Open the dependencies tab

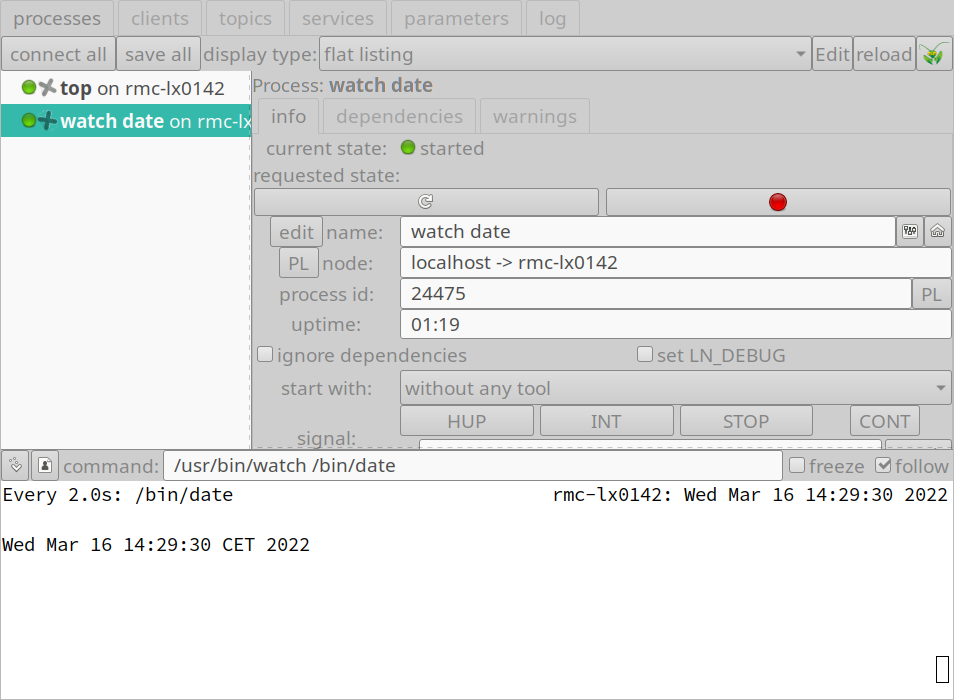[x=399, y=116]
